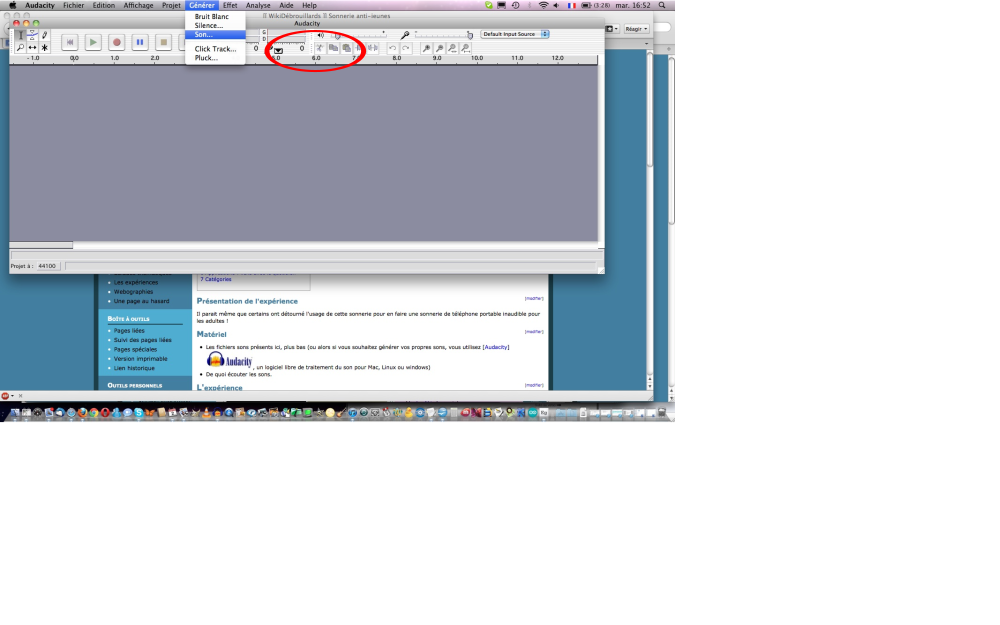The image size is (1000, 625).
Task: Click the Undo arrow icon
Action: (392, 48)
